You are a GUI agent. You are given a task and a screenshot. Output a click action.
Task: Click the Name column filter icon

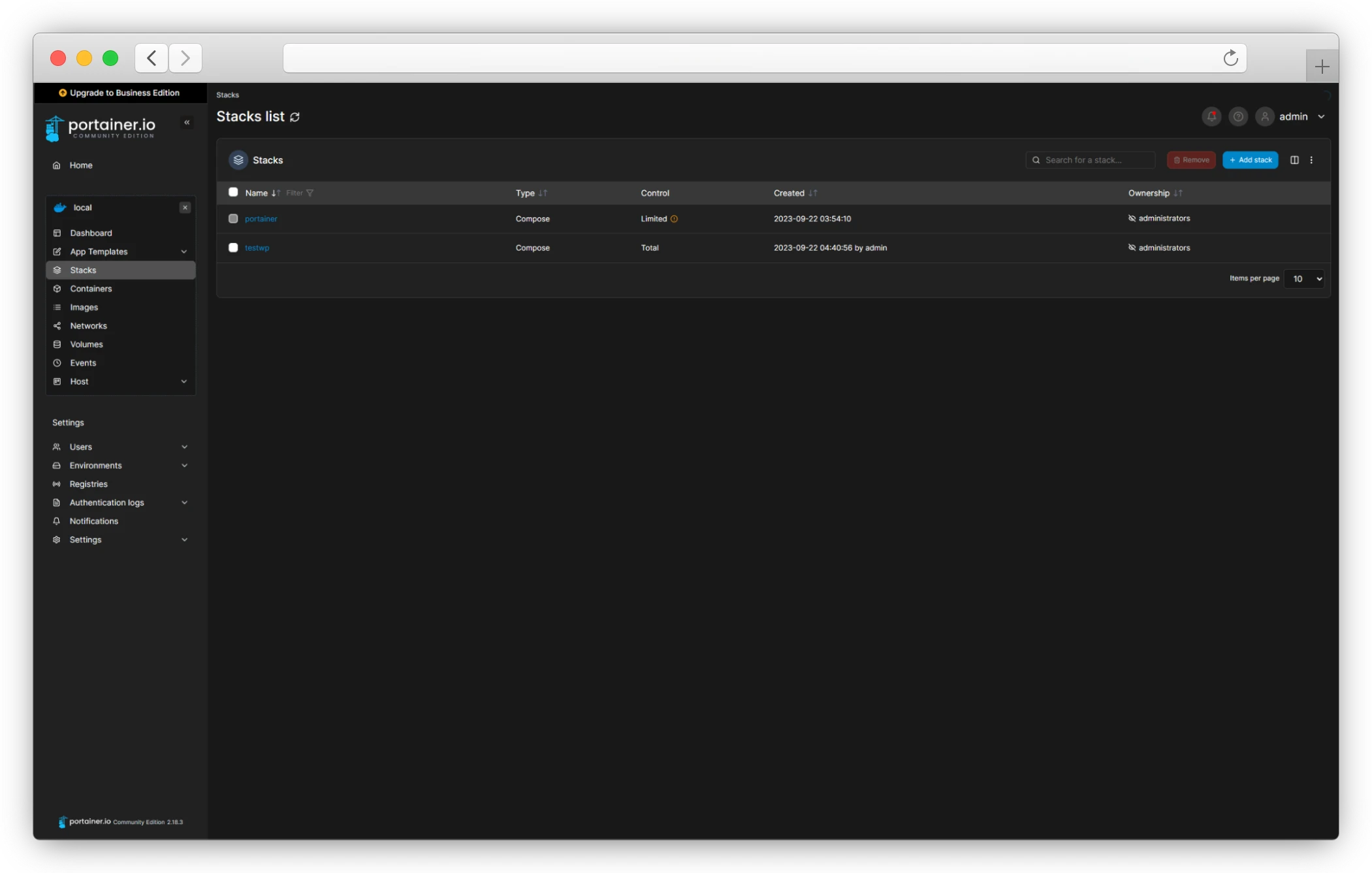(x=310, y=193)
